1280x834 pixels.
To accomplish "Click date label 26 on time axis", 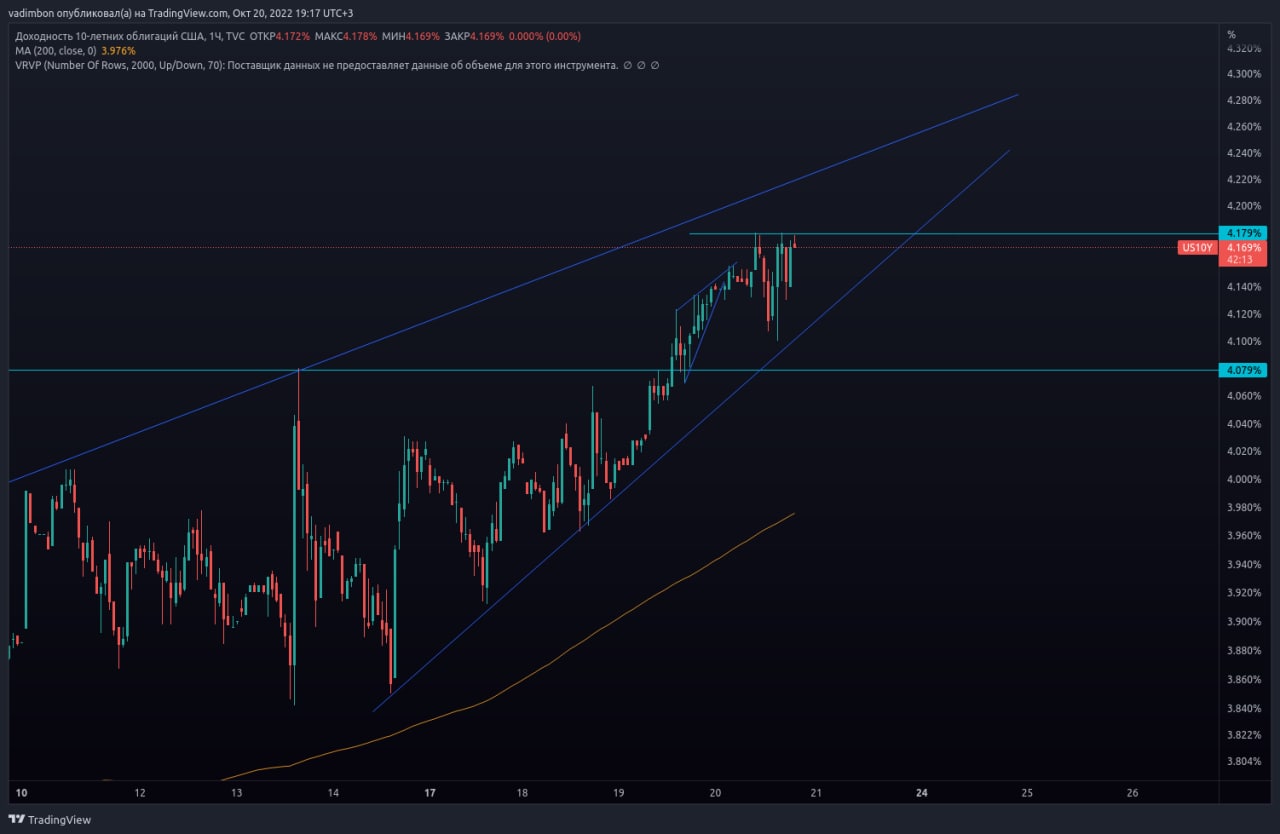I will (x=1132, y=793).
